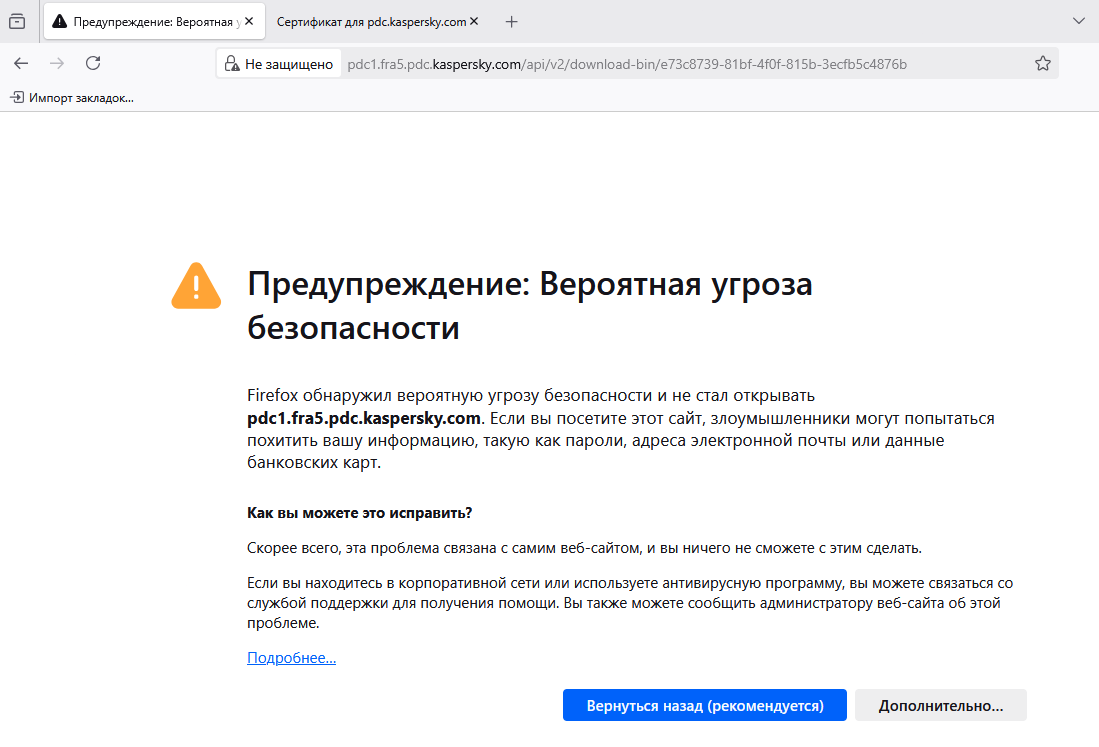
Task: Open the Firefox View icon in tab strip
Action: [17, 22]
